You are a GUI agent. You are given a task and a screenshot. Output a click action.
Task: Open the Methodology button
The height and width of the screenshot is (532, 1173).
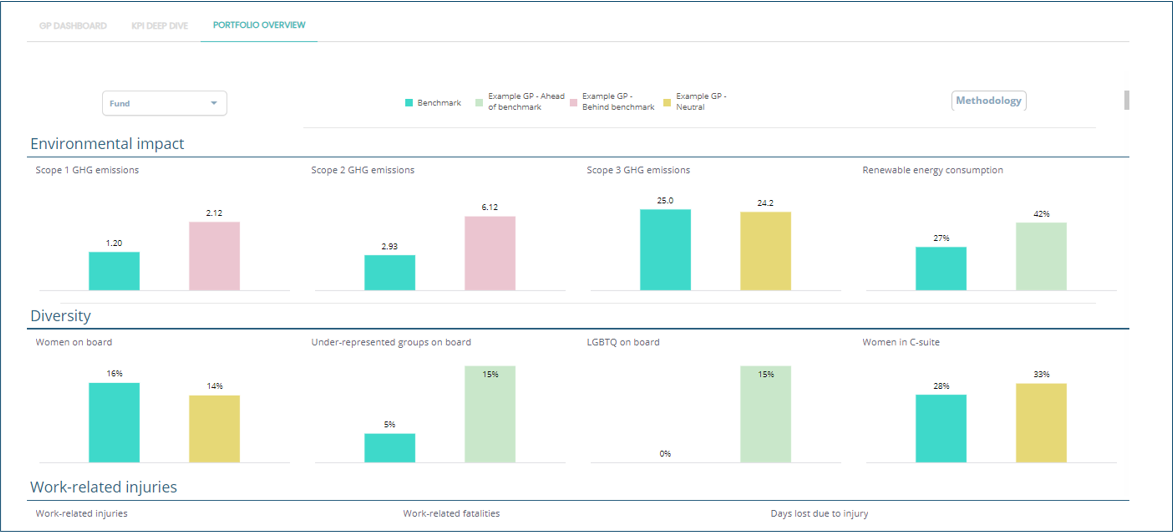[988, 100]
